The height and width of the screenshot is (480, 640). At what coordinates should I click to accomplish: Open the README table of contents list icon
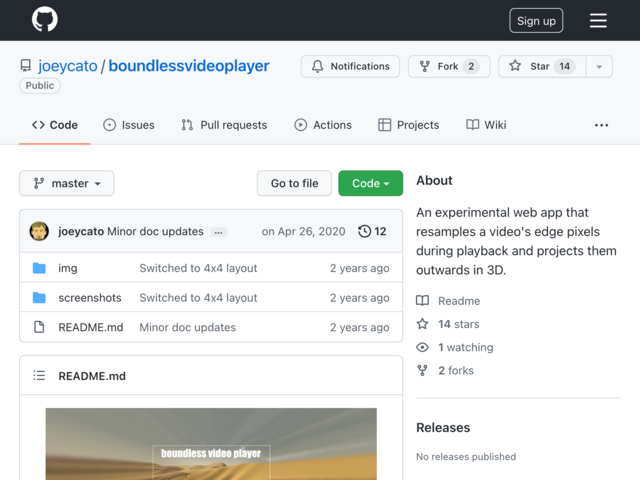click(39, 375)
